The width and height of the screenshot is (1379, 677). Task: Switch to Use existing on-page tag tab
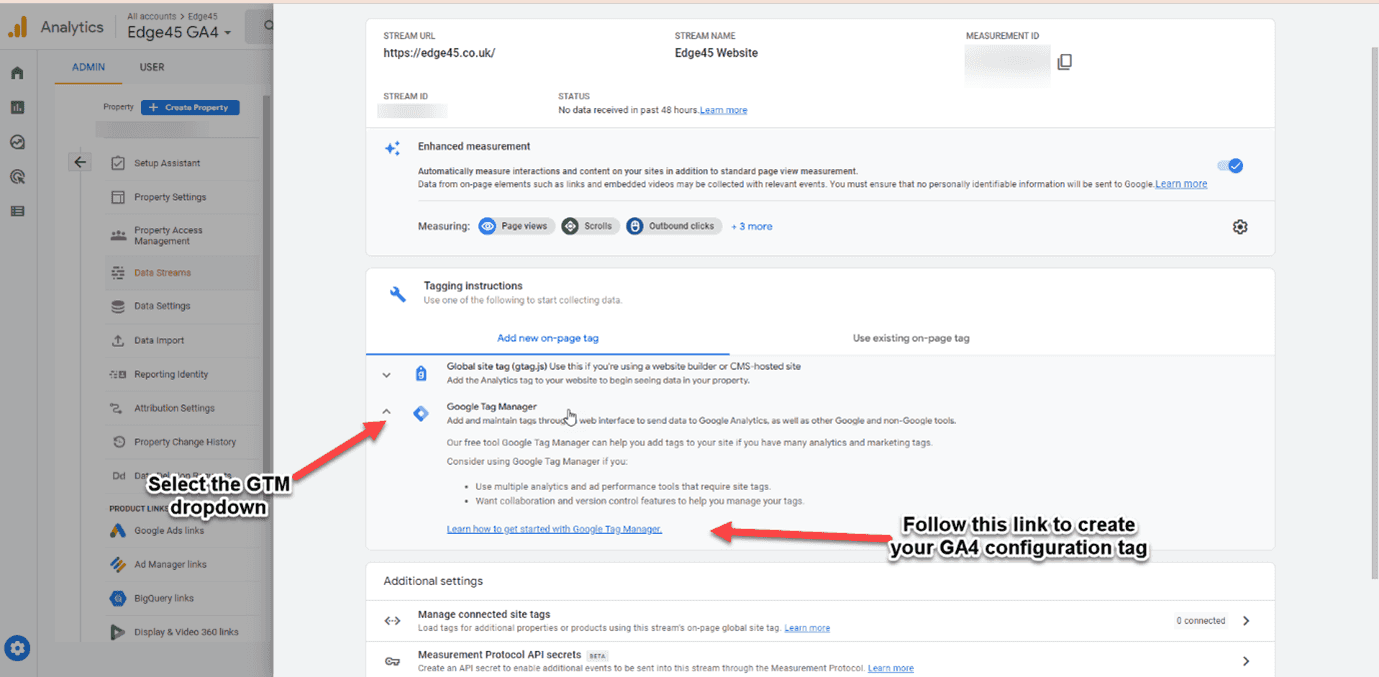pyautogui.click(x=910, y=338)
